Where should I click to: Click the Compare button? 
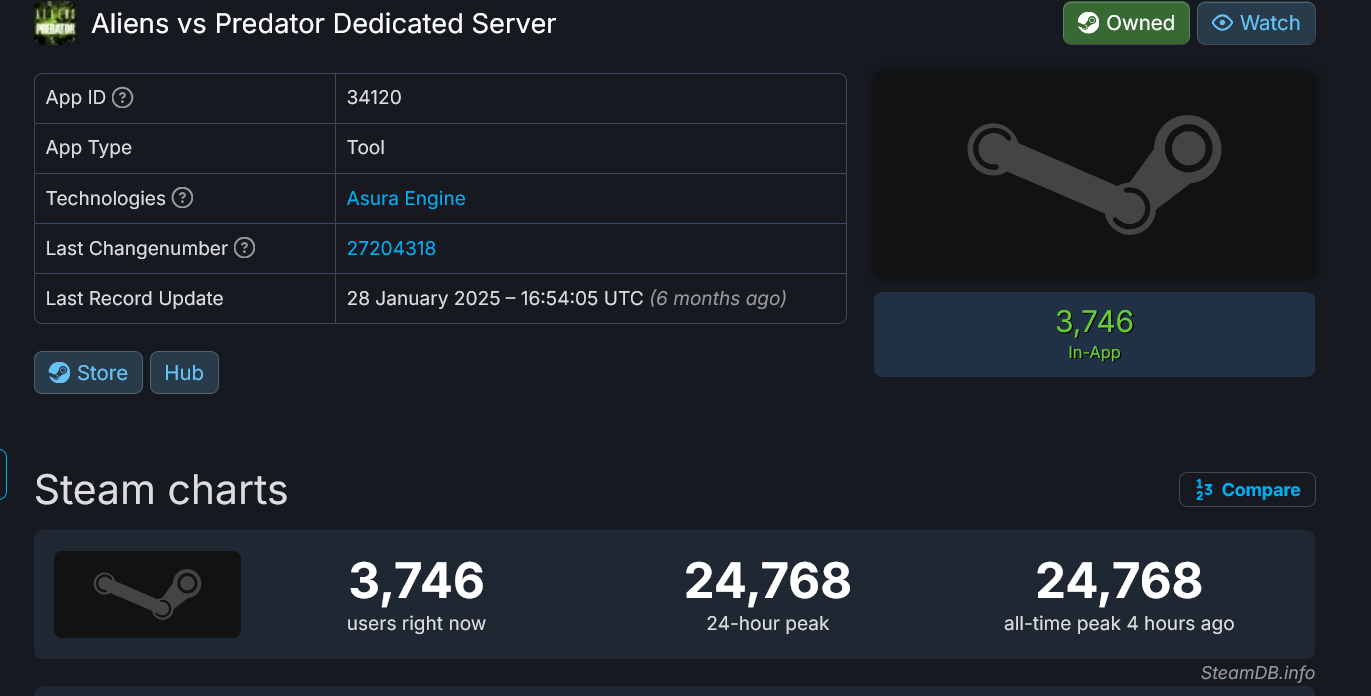point(1247,490)
